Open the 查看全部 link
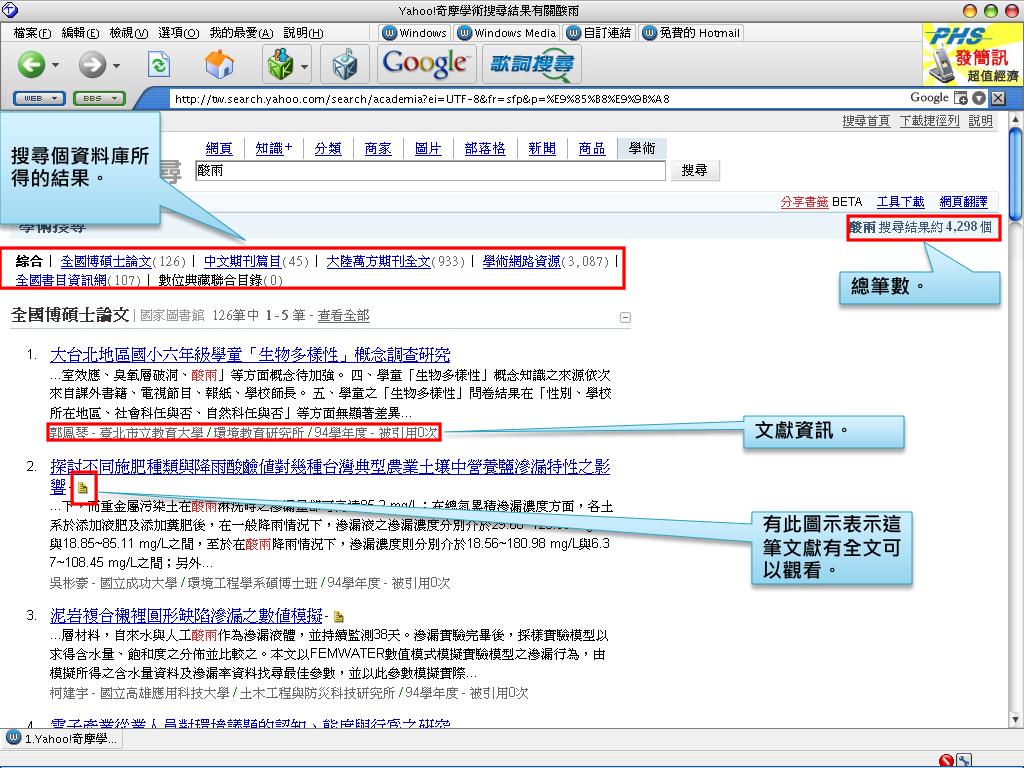 tap(344, 315)
